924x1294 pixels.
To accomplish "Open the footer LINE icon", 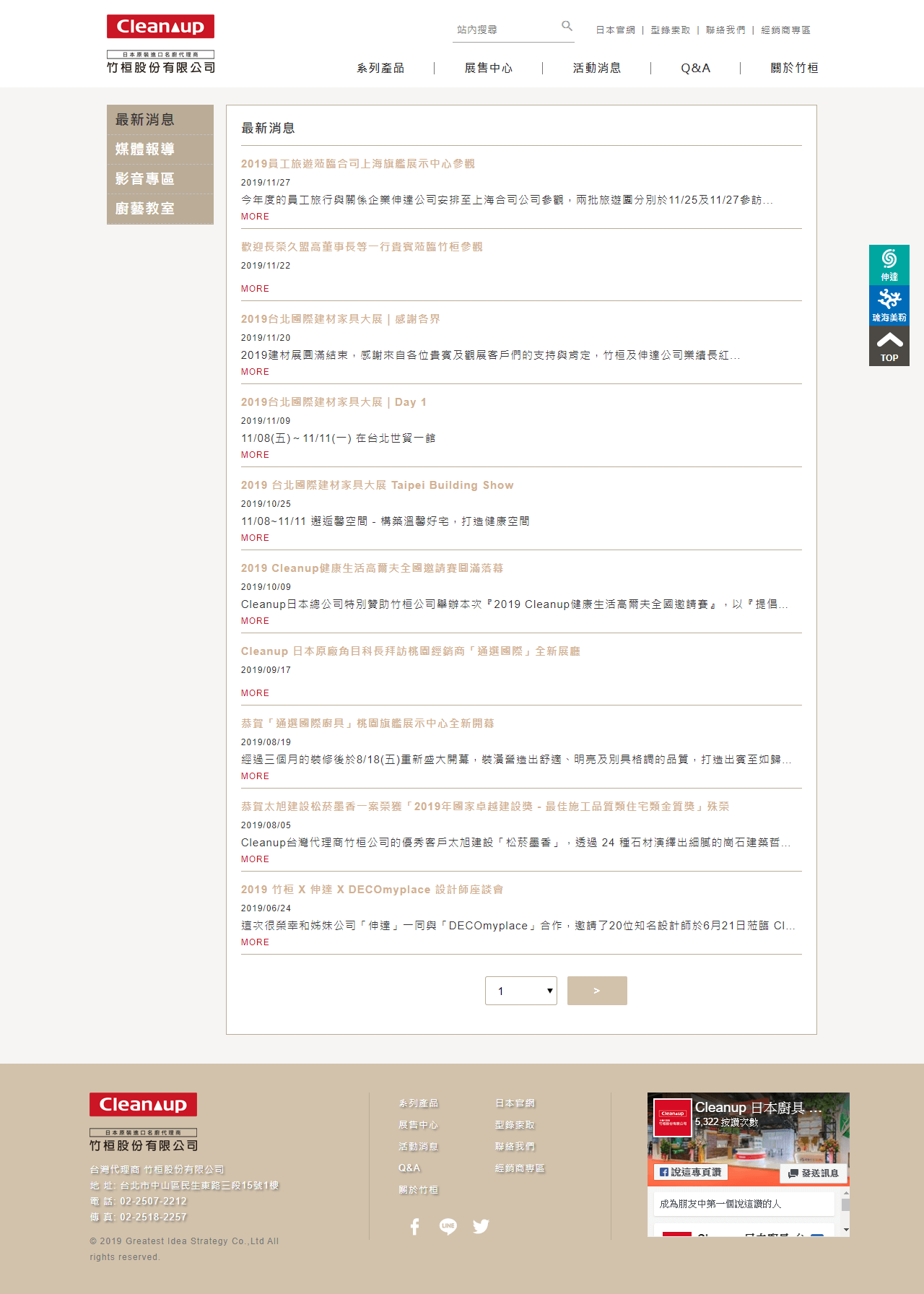I will click(448, 1226).
